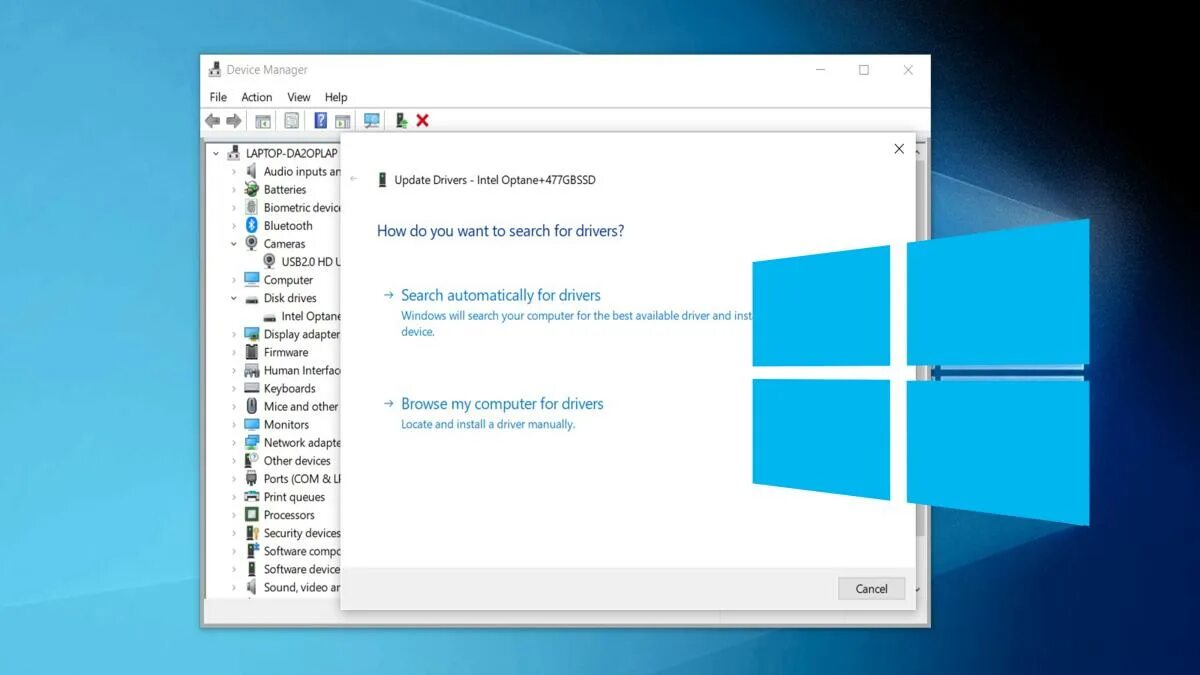The image size is (1200, 675).
Task: Select the Sound, video row in tree
Action: 292,587
